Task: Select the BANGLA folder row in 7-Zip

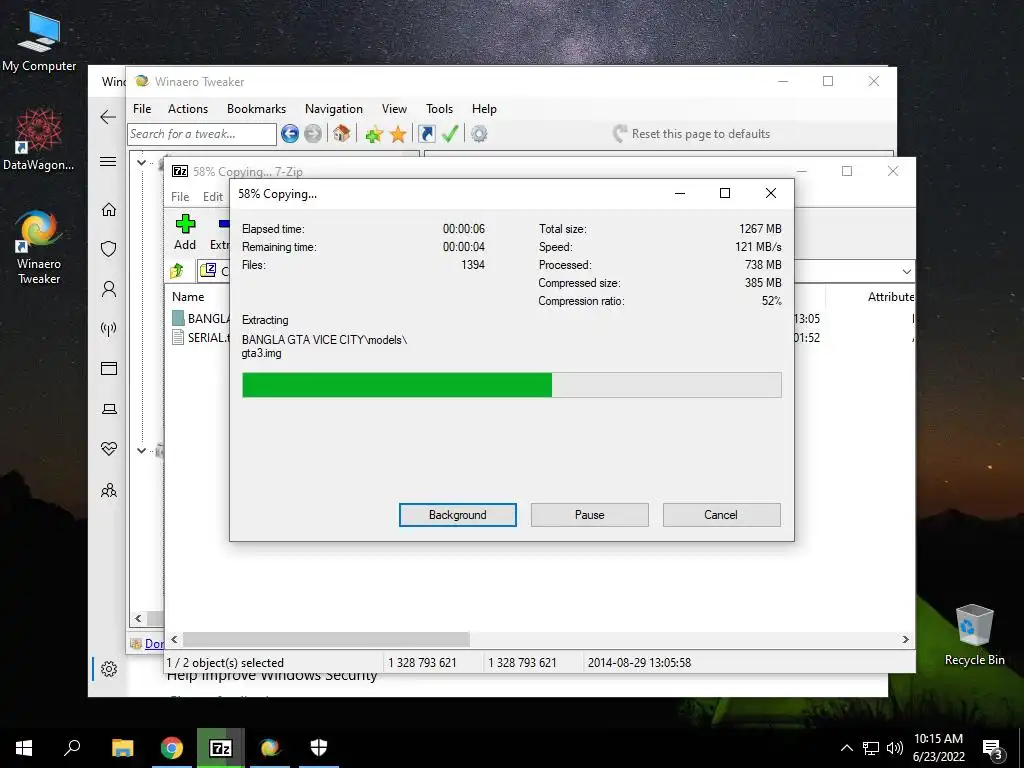Action: click(200, 319)
